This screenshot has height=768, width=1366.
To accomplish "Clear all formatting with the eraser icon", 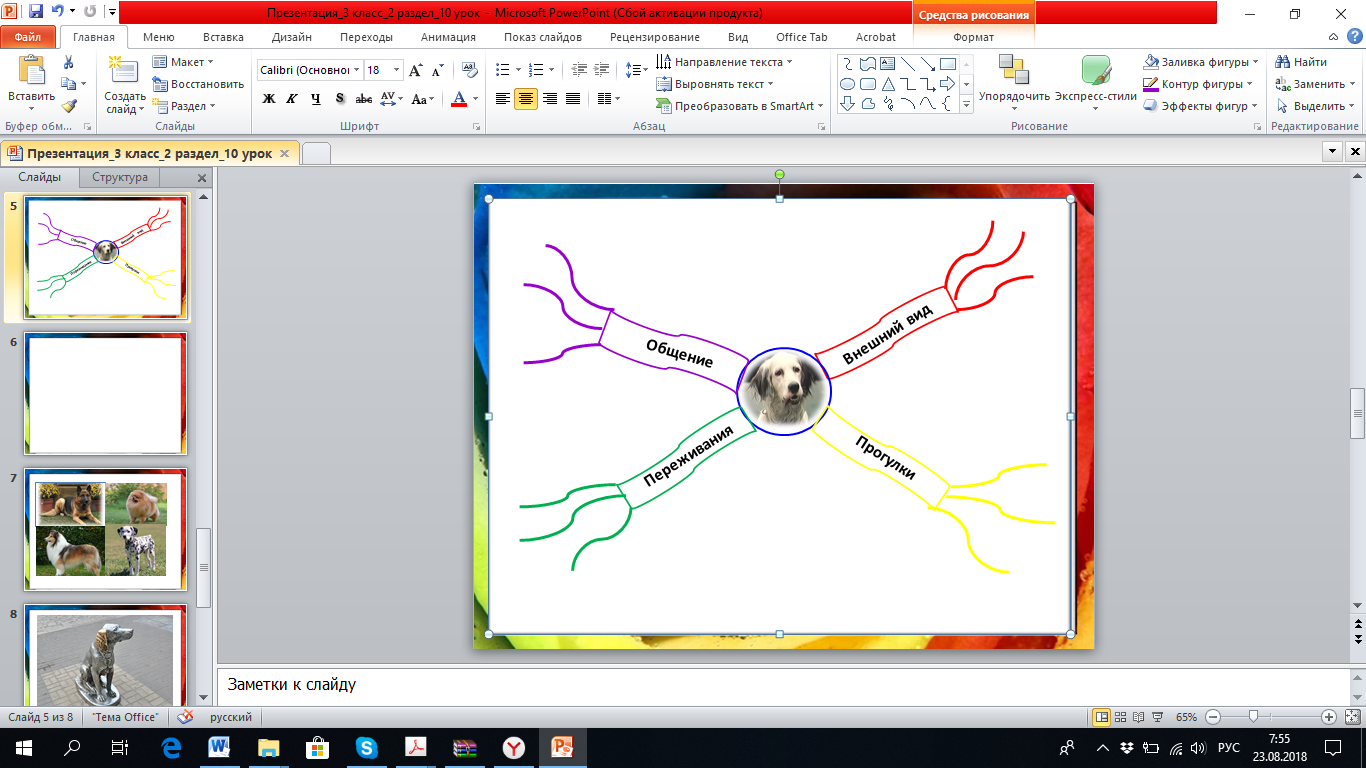I will point(470,70).
